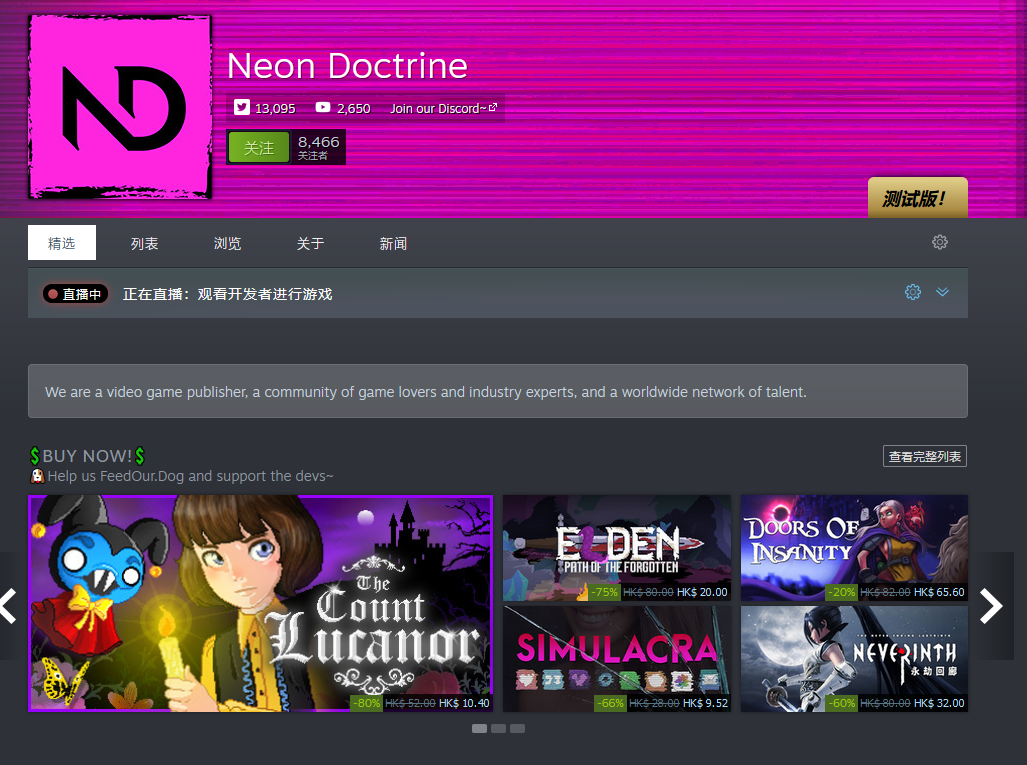Go to next carousel page with right arrow
The width and height of the screenshot is (1027, 765).
click(991, 606)
